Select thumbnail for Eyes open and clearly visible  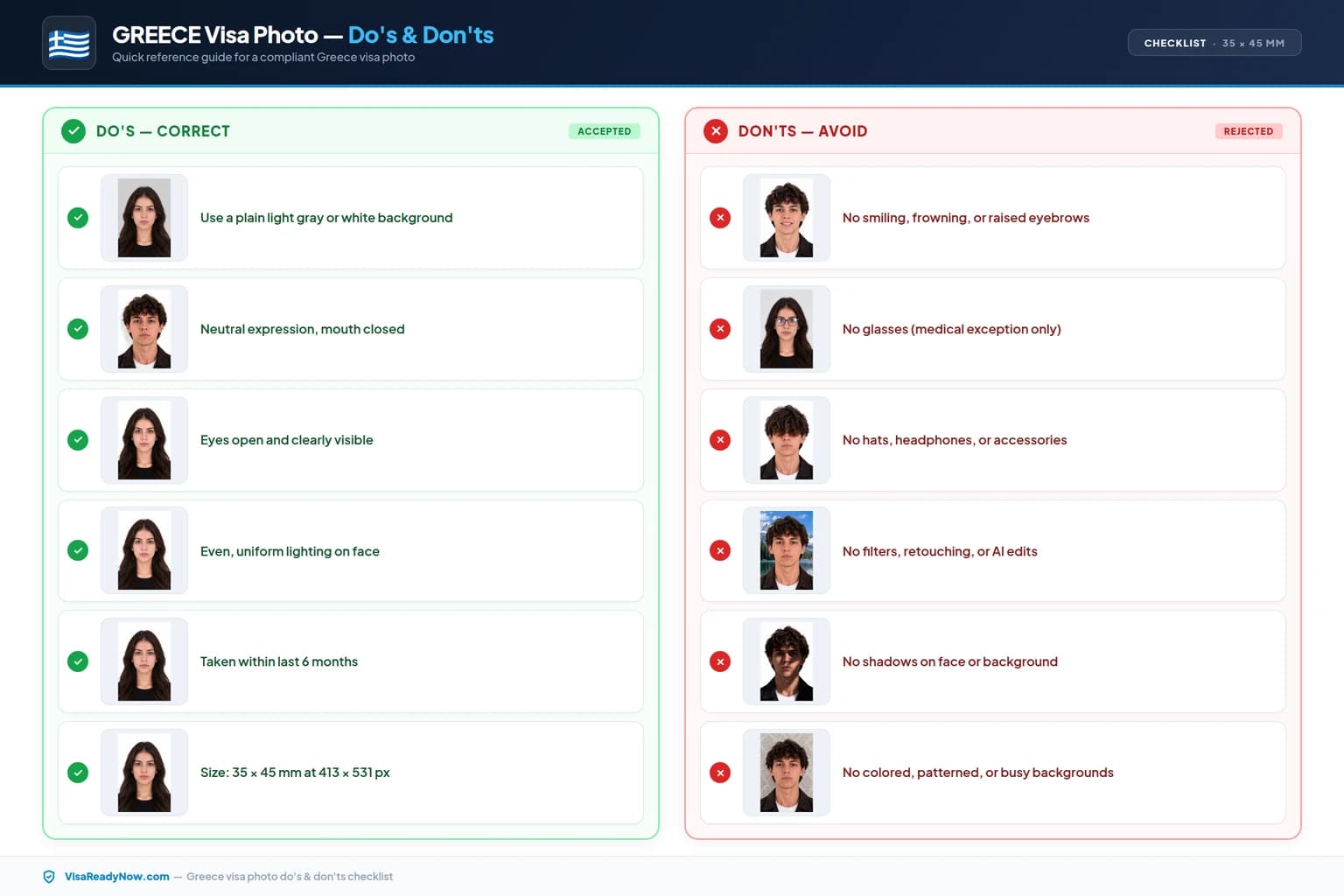pyautogui.click(x=144, y=440)
